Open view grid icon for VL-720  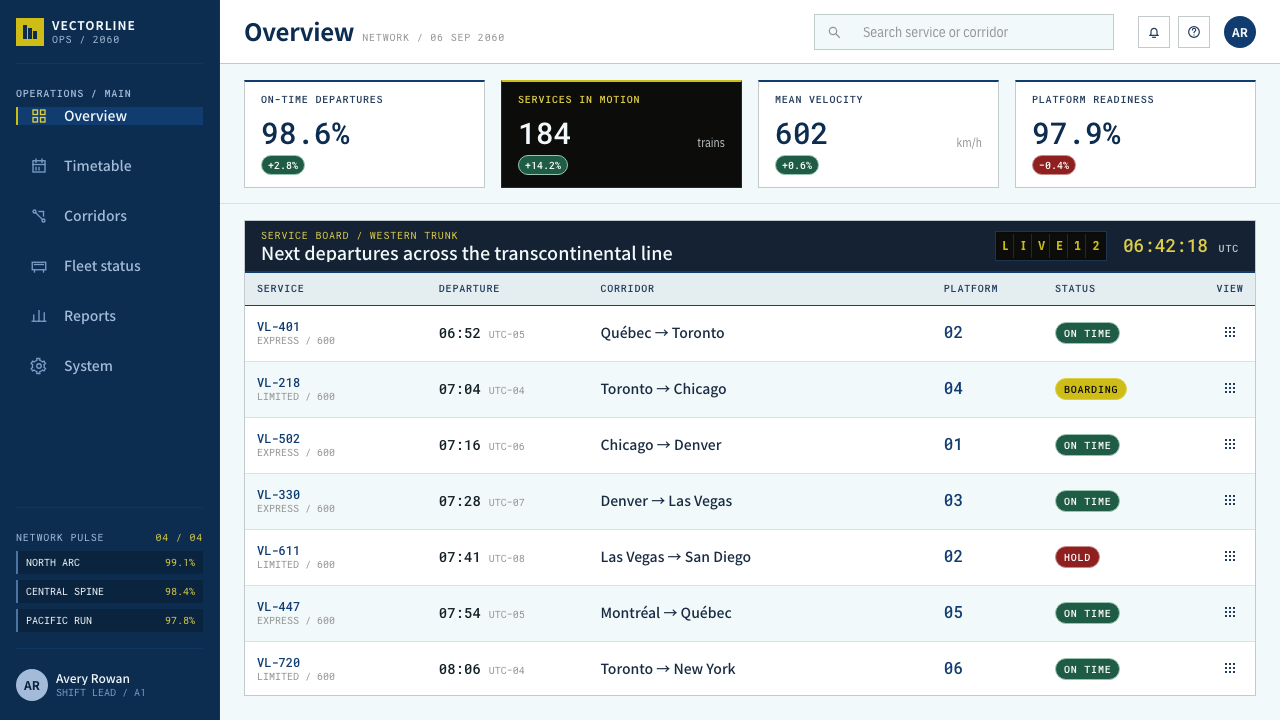coord(1230,668)
